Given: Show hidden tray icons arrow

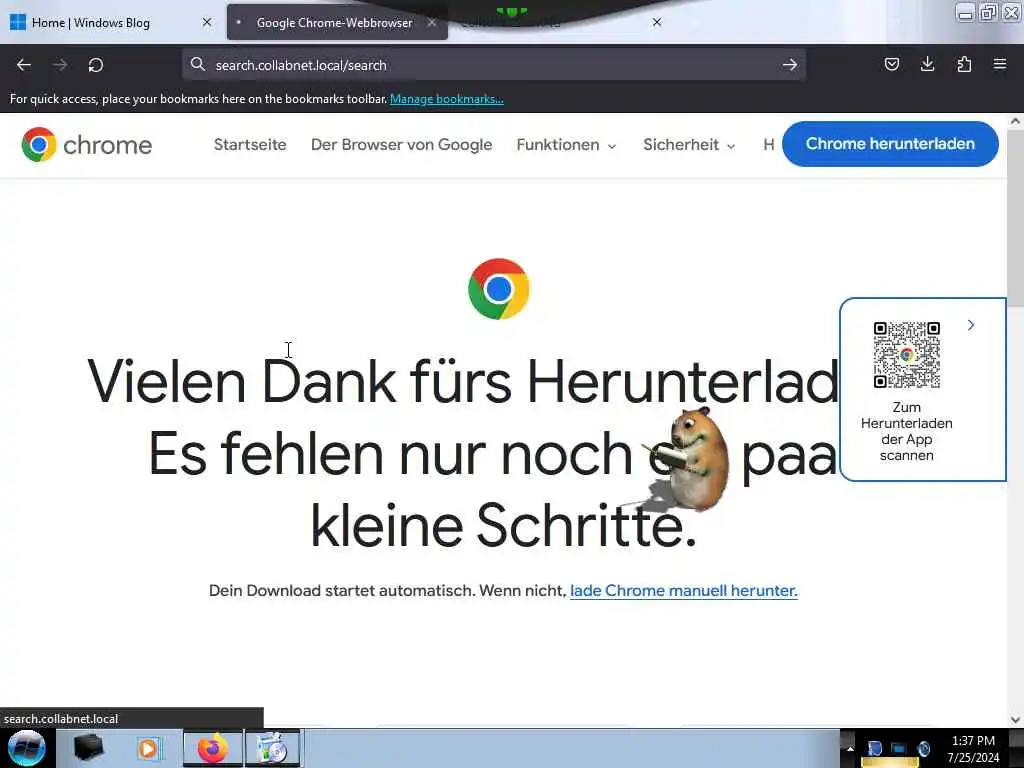Looking at the screenshot, I should coord(850,749).
